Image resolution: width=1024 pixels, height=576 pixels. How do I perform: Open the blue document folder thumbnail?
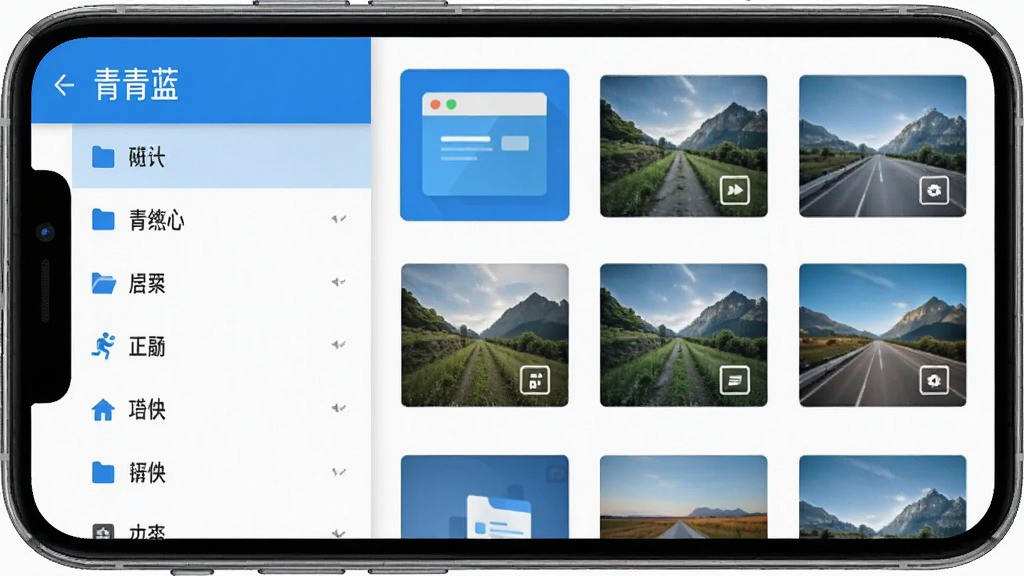coord(485,497)
